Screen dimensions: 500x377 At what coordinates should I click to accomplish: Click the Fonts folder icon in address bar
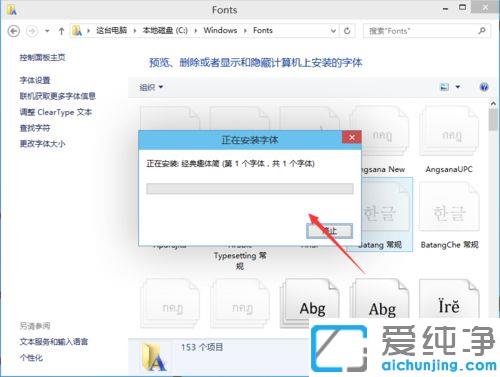pyautogui.click(x=77, y=31)
